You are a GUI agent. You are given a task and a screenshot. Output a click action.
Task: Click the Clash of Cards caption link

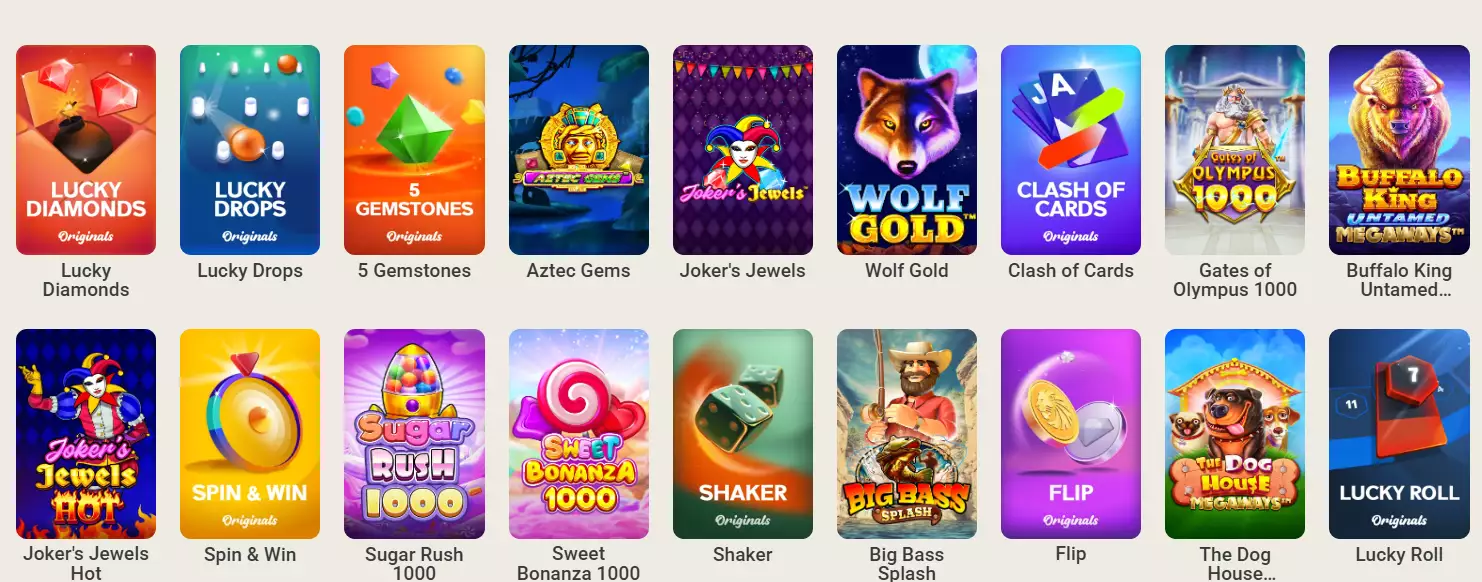(1071, 270)
